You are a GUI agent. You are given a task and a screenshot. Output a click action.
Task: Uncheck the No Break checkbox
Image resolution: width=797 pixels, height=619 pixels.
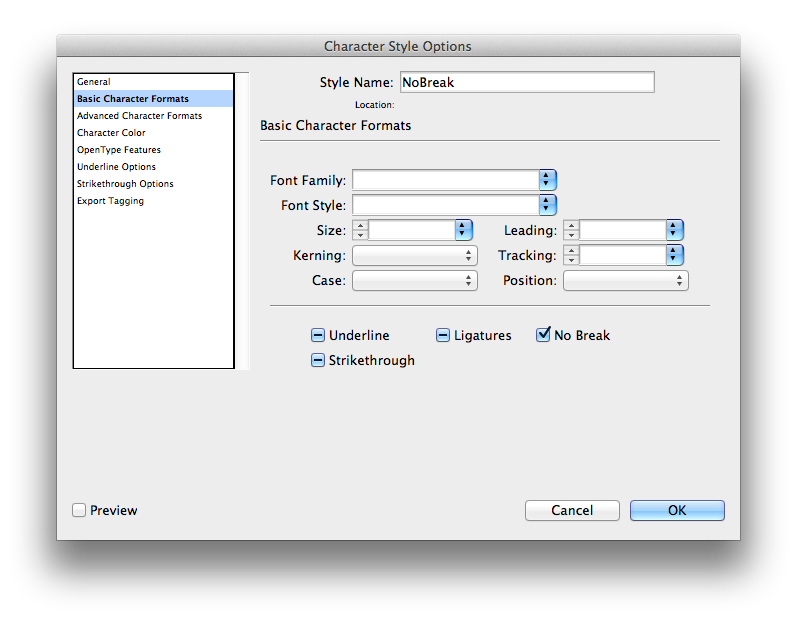point(544,335)
